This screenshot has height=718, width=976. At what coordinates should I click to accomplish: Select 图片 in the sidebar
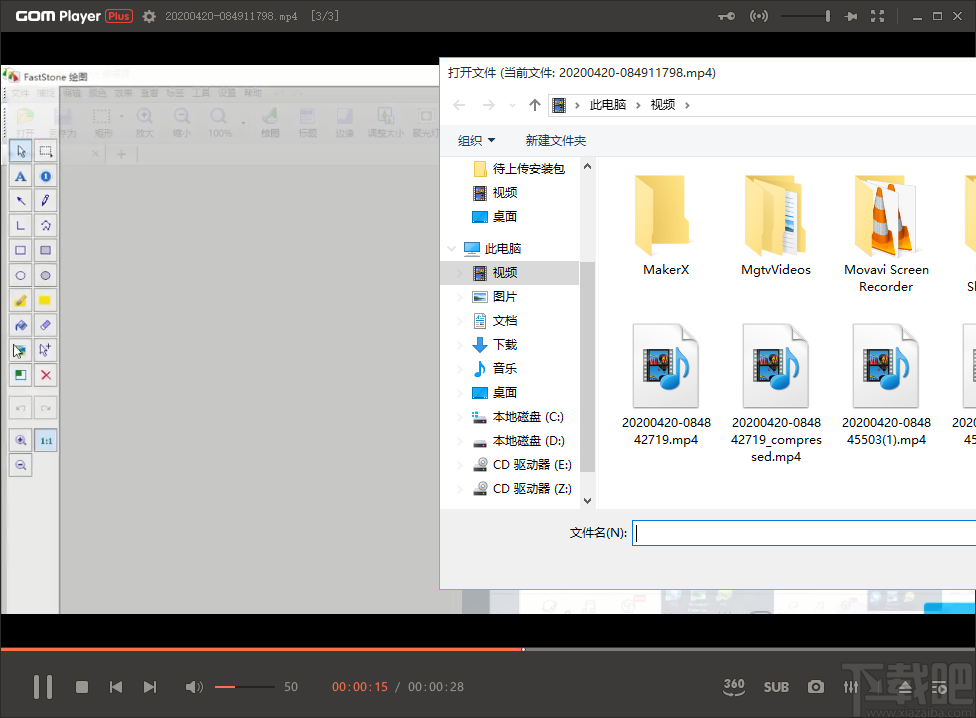505,296
